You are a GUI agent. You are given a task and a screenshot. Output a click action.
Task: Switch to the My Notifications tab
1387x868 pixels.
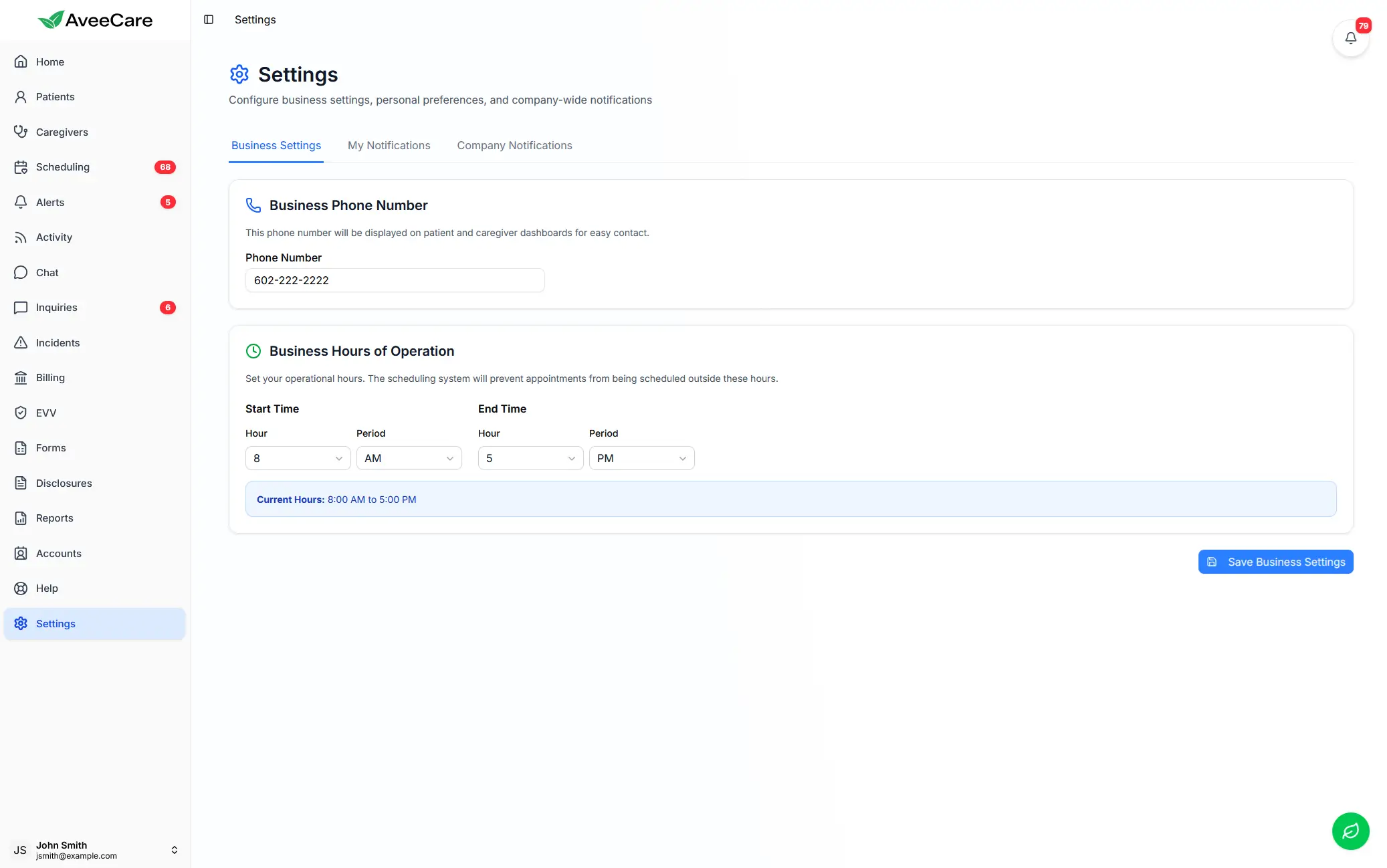(389, 145)
